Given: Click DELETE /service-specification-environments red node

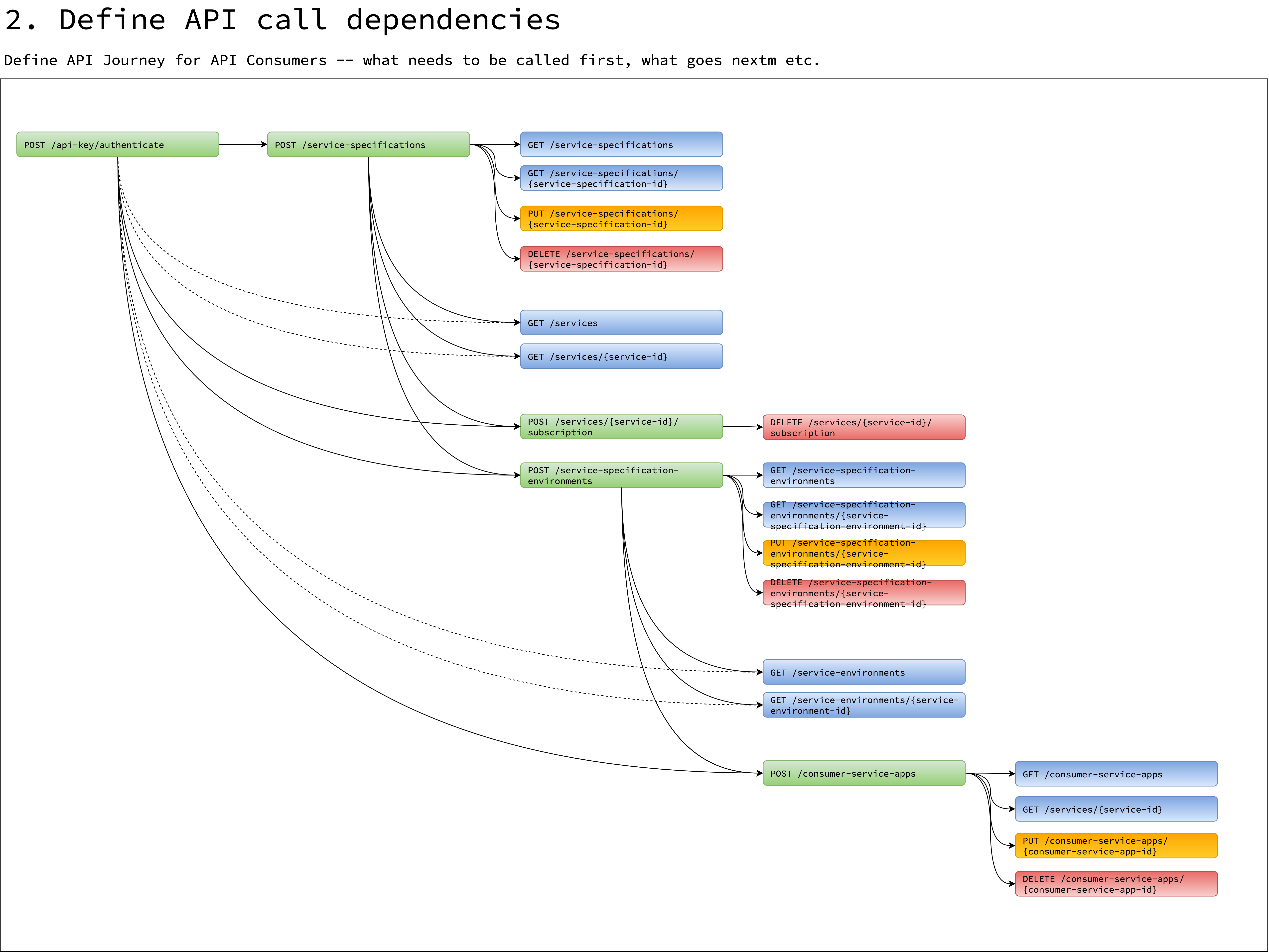Looking at the screenshot, I should coord(863,593).
